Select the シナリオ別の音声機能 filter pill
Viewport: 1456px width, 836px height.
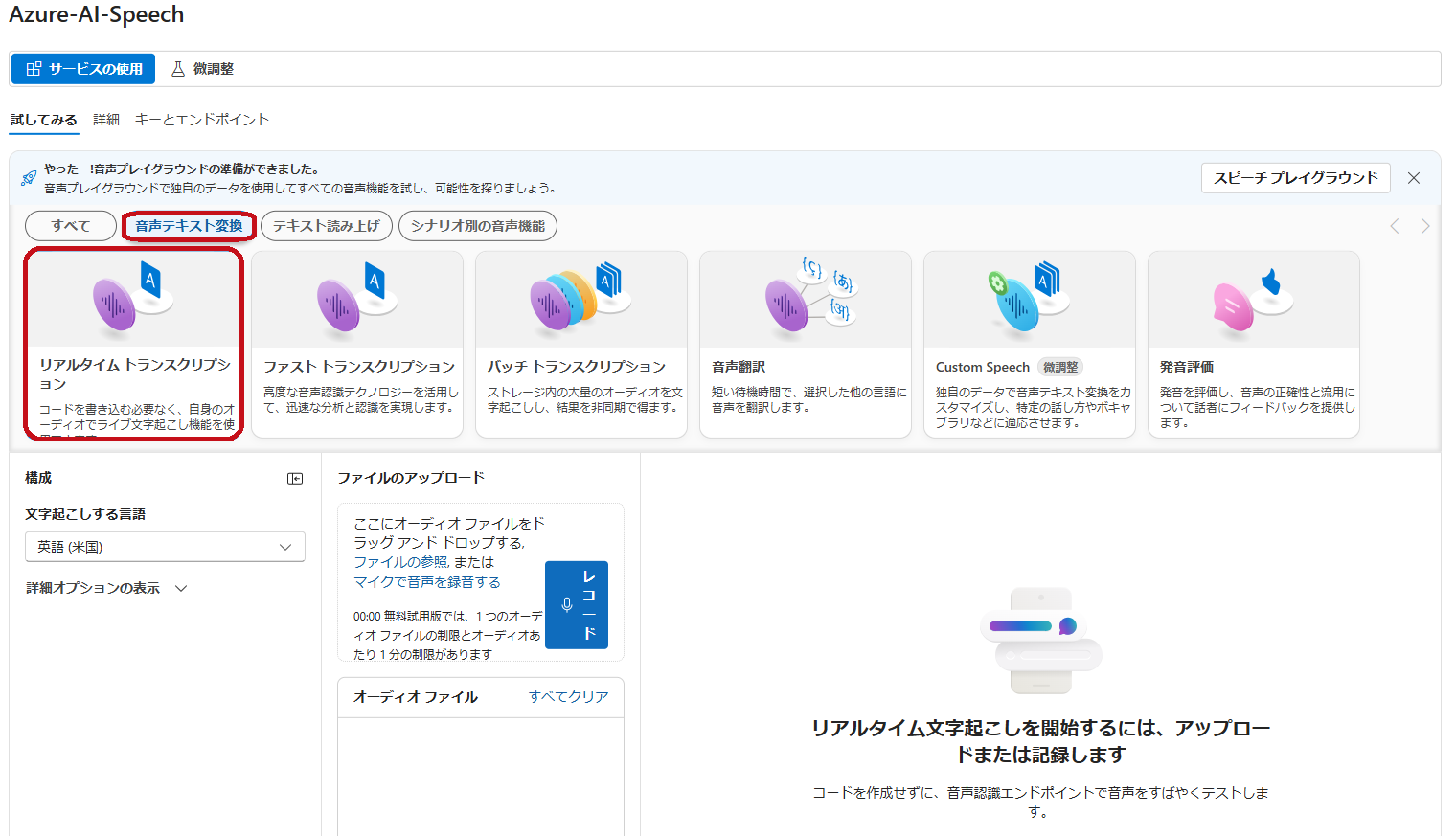click(478, 226)
